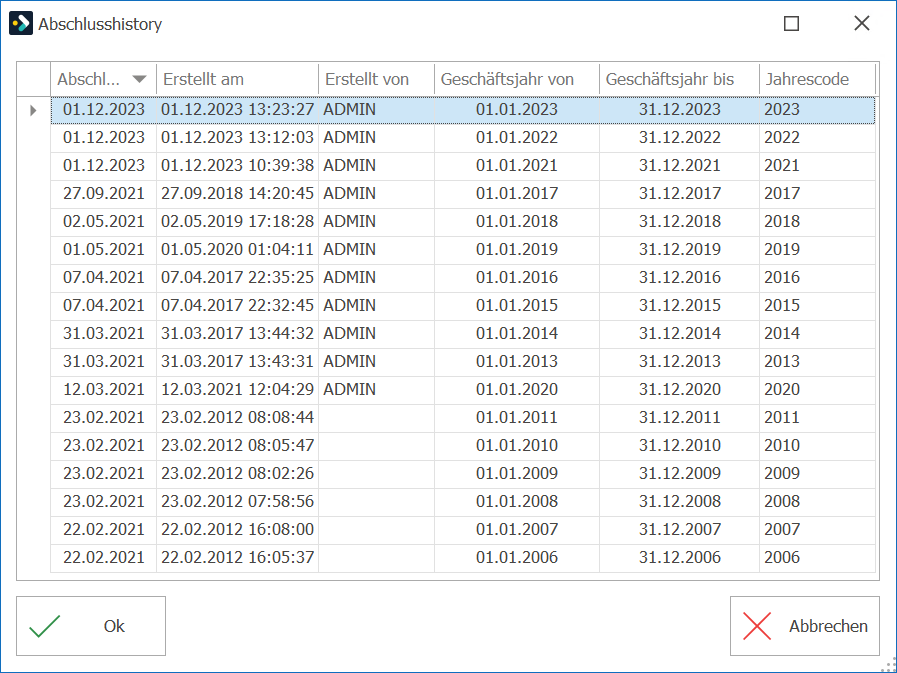Click Geschäftsjahr von 01.01.2021 cell
897x673 pixels.
[x=517, y=166]
